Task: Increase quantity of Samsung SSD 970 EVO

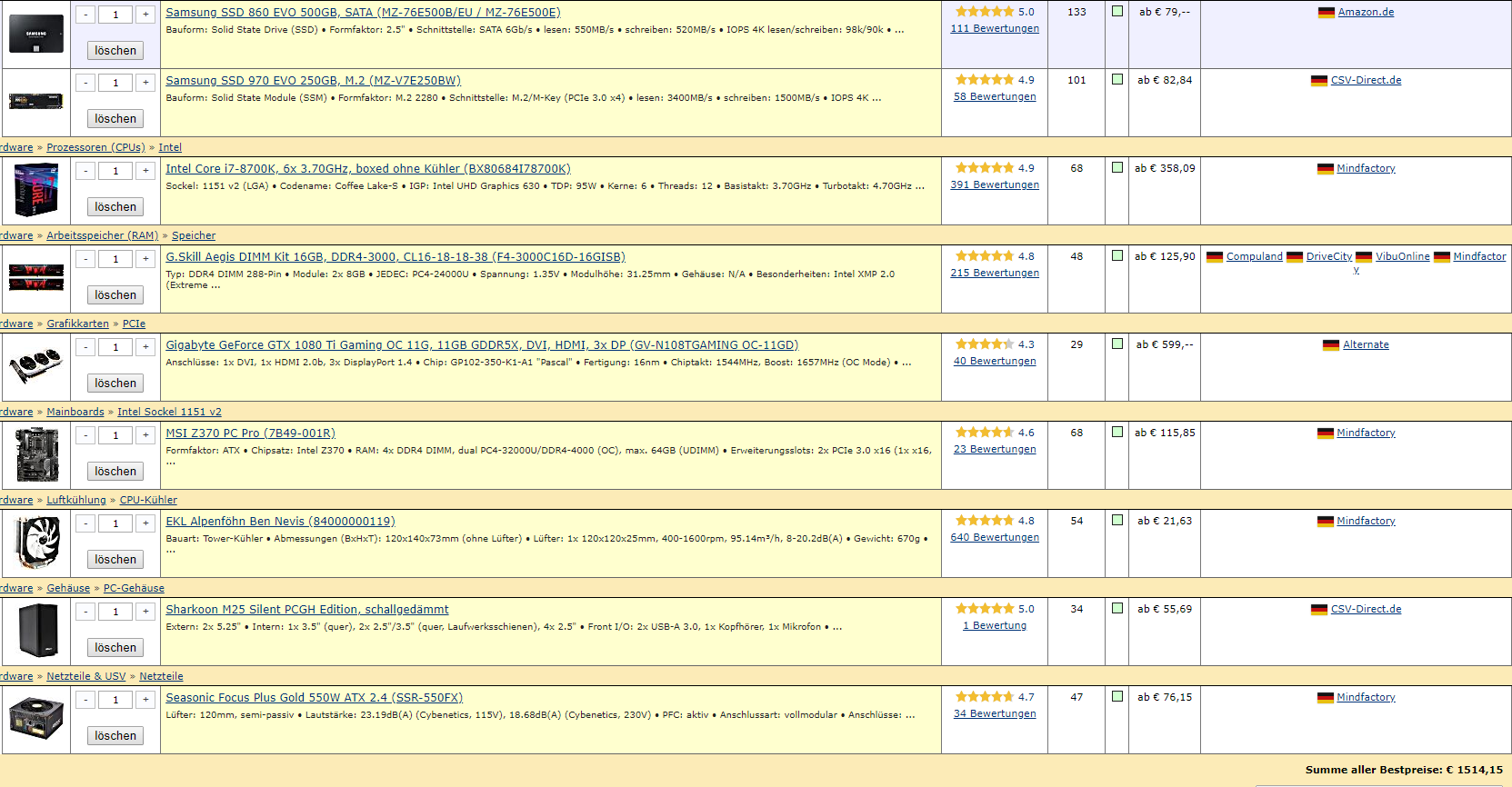Action: [145, 83]
